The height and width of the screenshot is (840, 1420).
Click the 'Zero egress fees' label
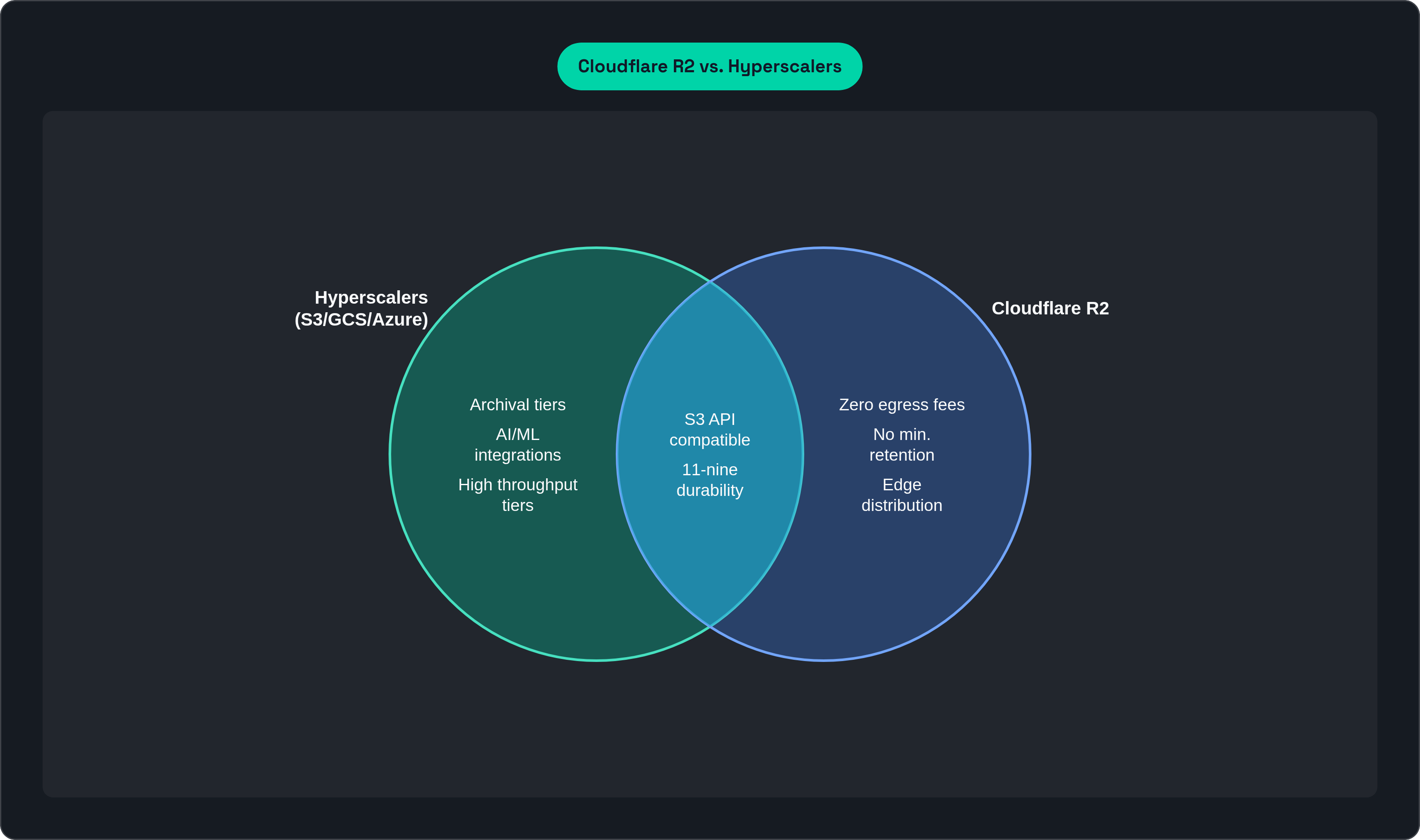(x=901, y=405)
